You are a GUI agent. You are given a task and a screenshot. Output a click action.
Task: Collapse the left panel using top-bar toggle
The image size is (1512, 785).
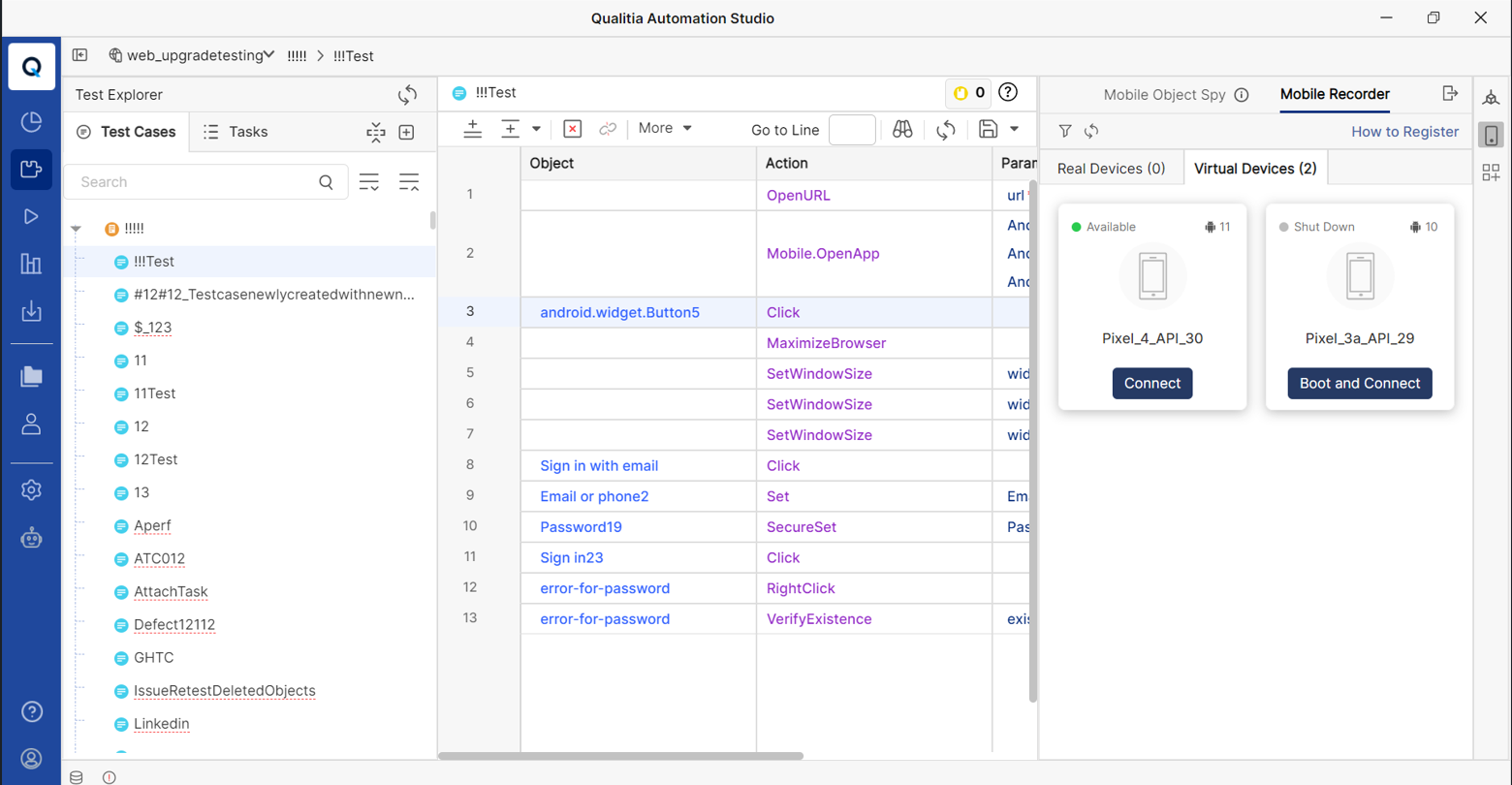80,55
